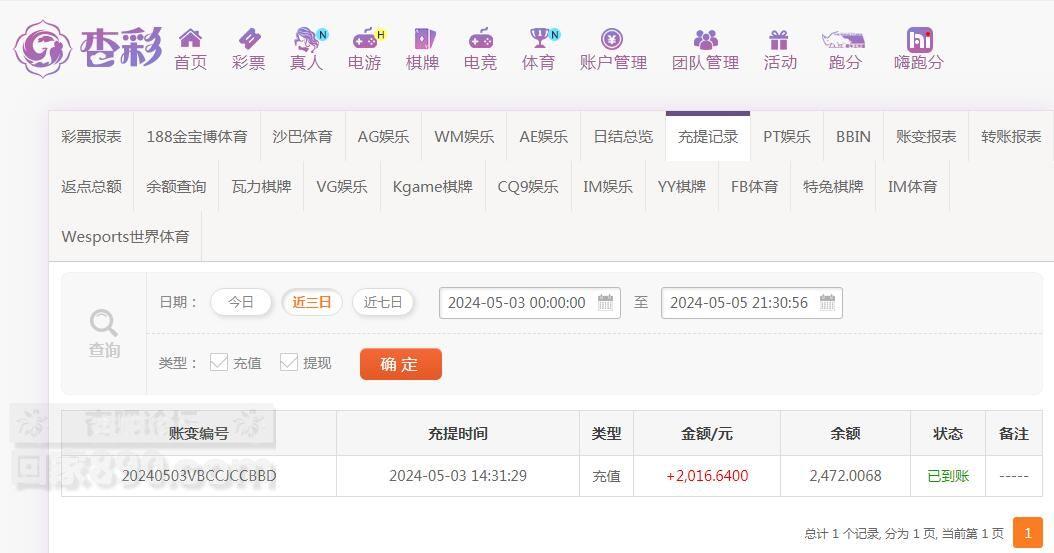Open the 团队管理 people icon
1054x553 pixels.
pyautogui.click(x=705, y=39)
